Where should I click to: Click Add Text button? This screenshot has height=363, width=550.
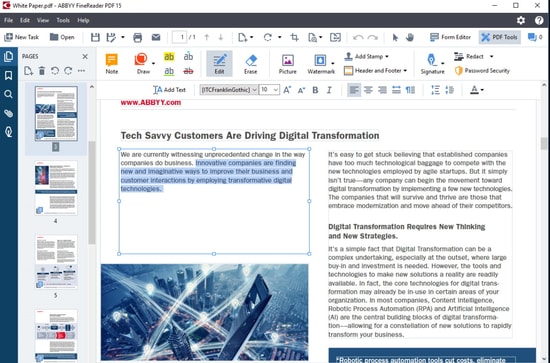pos(169,90)
